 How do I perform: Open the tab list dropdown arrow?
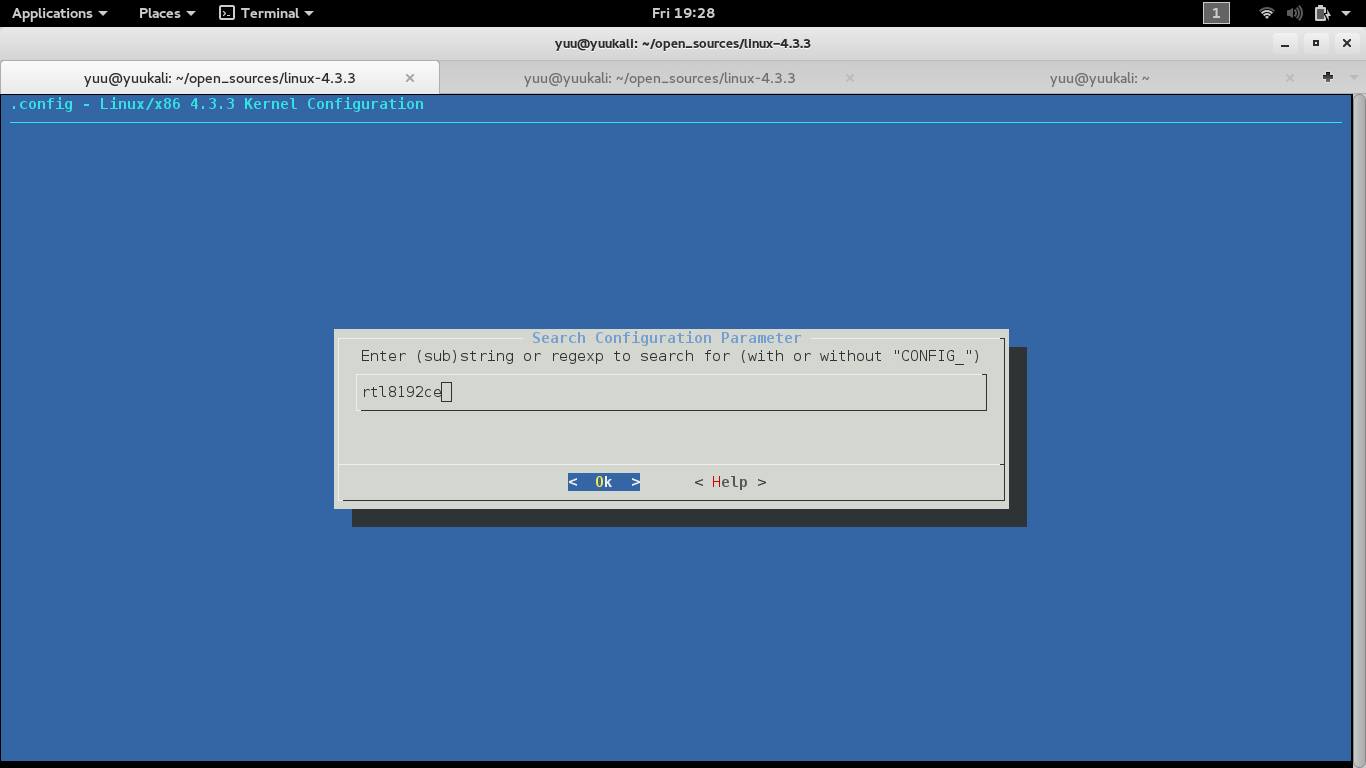point(1355,78)
